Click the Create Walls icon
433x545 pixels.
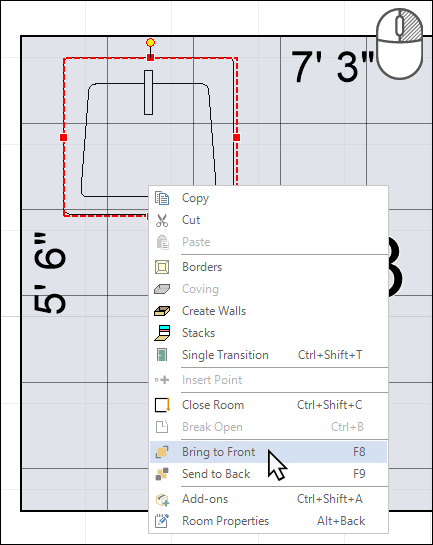[162, 311]
